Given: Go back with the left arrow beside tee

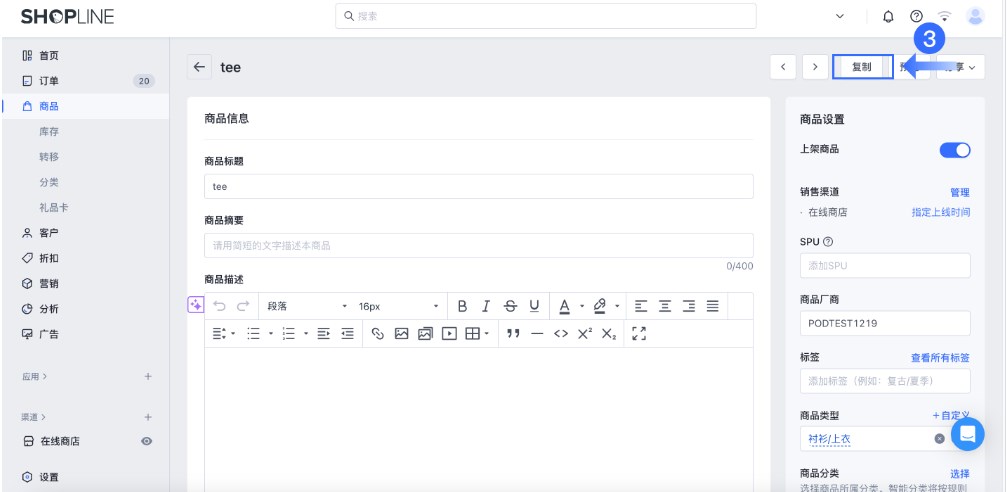Looking at the screenshot, I should (199, 67).
